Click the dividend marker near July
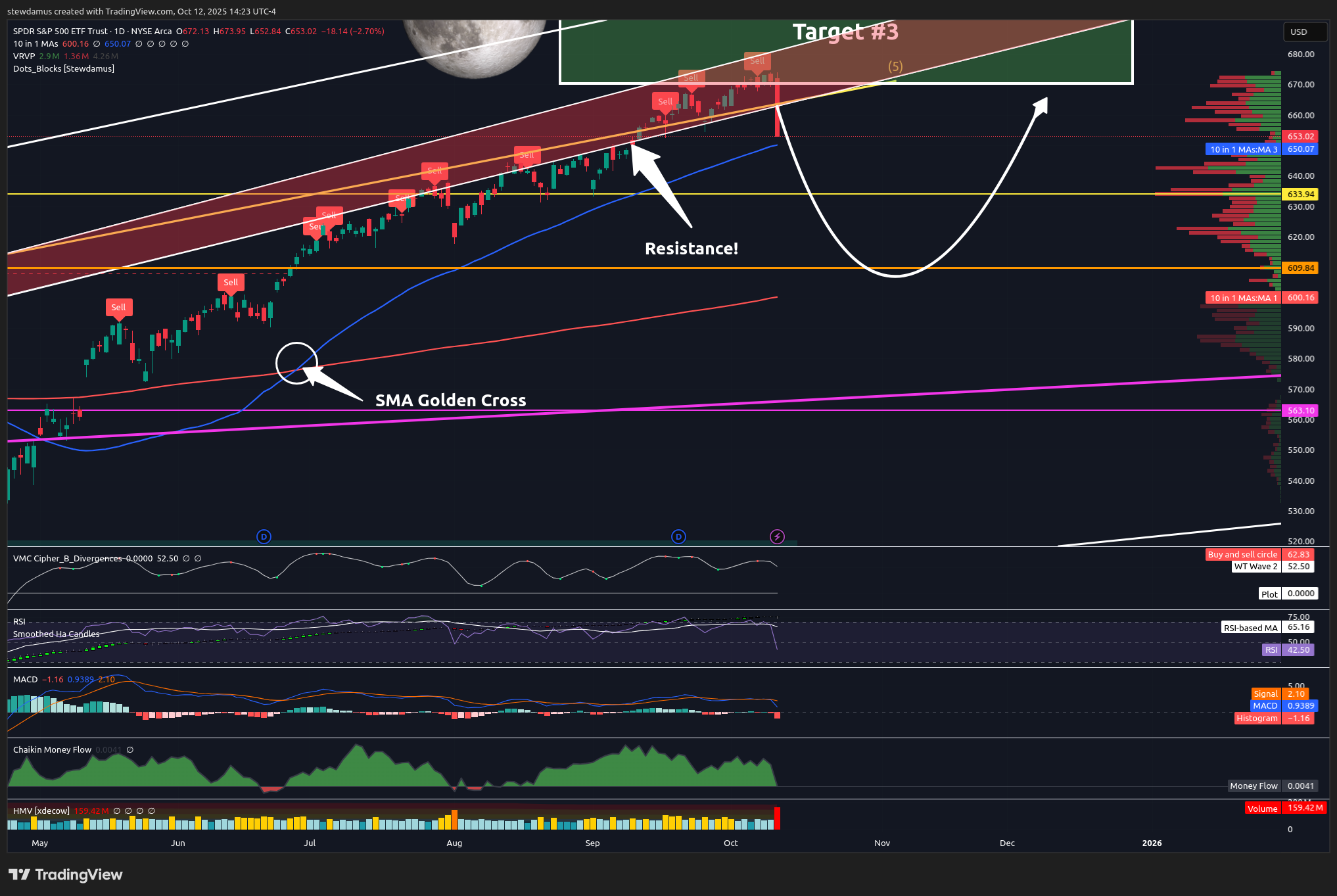The image size is (1337, 896). tap(264, 537)
